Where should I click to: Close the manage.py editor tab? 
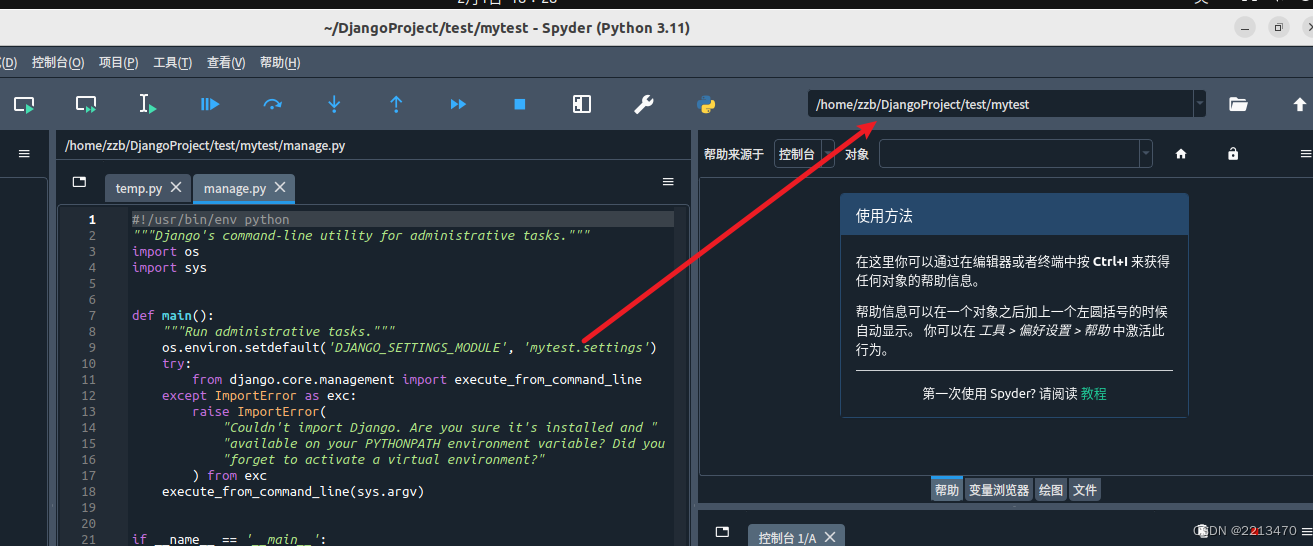point(280,187)
